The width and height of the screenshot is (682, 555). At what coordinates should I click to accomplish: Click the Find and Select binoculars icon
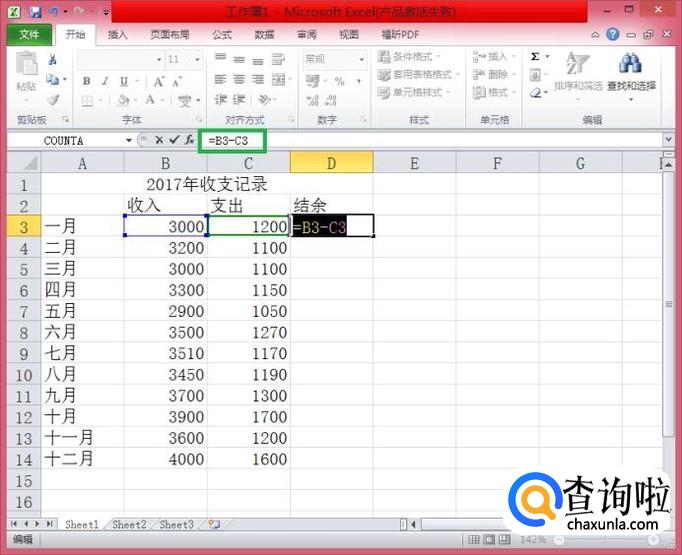point(631,64)
